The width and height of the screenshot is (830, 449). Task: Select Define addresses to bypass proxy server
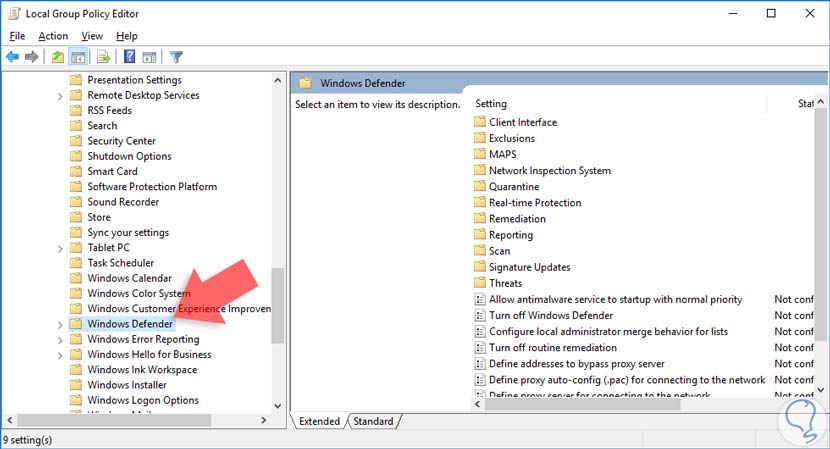coord(576,364)
